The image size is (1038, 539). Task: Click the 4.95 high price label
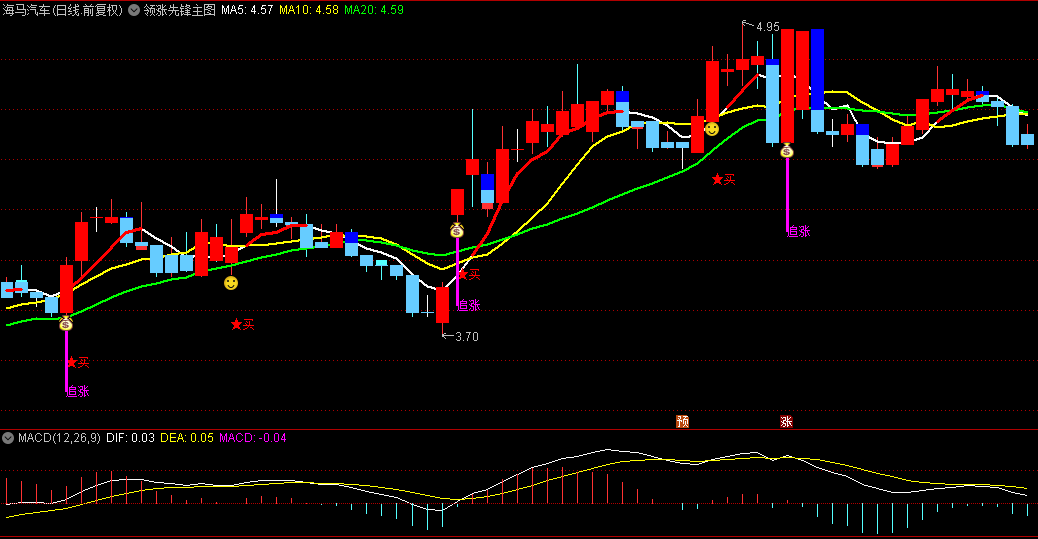click(768, 26)
